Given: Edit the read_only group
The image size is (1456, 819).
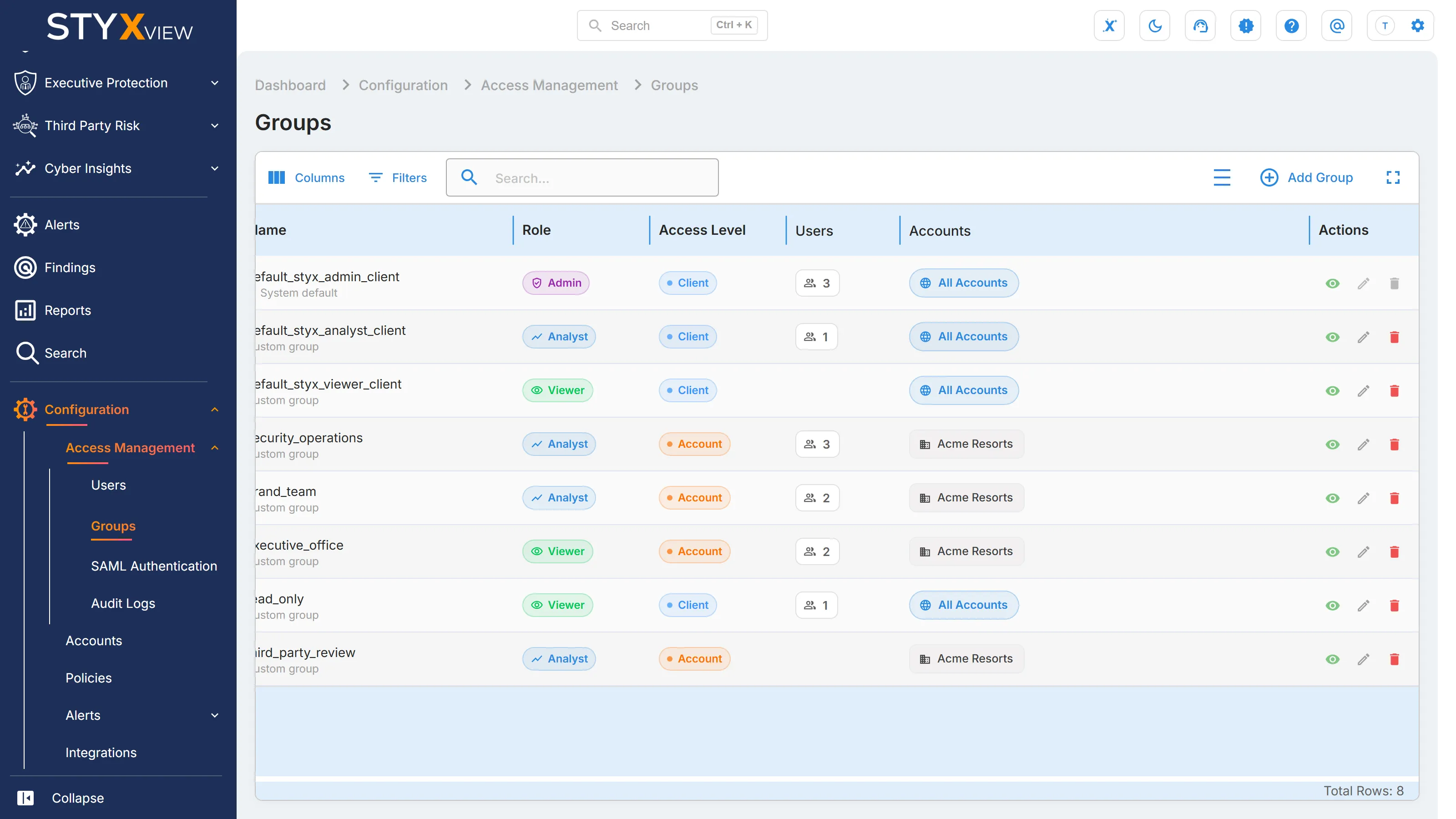Looking at the screenshot, I should pos(1363,605).
